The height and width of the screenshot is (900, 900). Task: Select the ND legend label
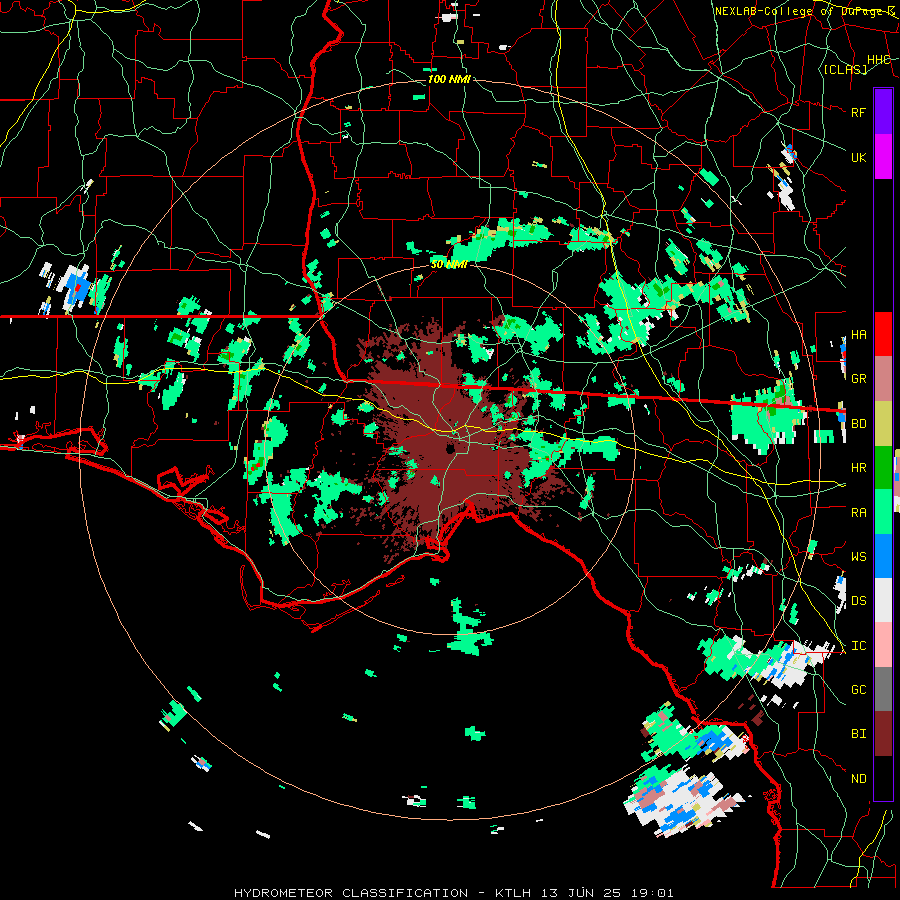(858, 779)
